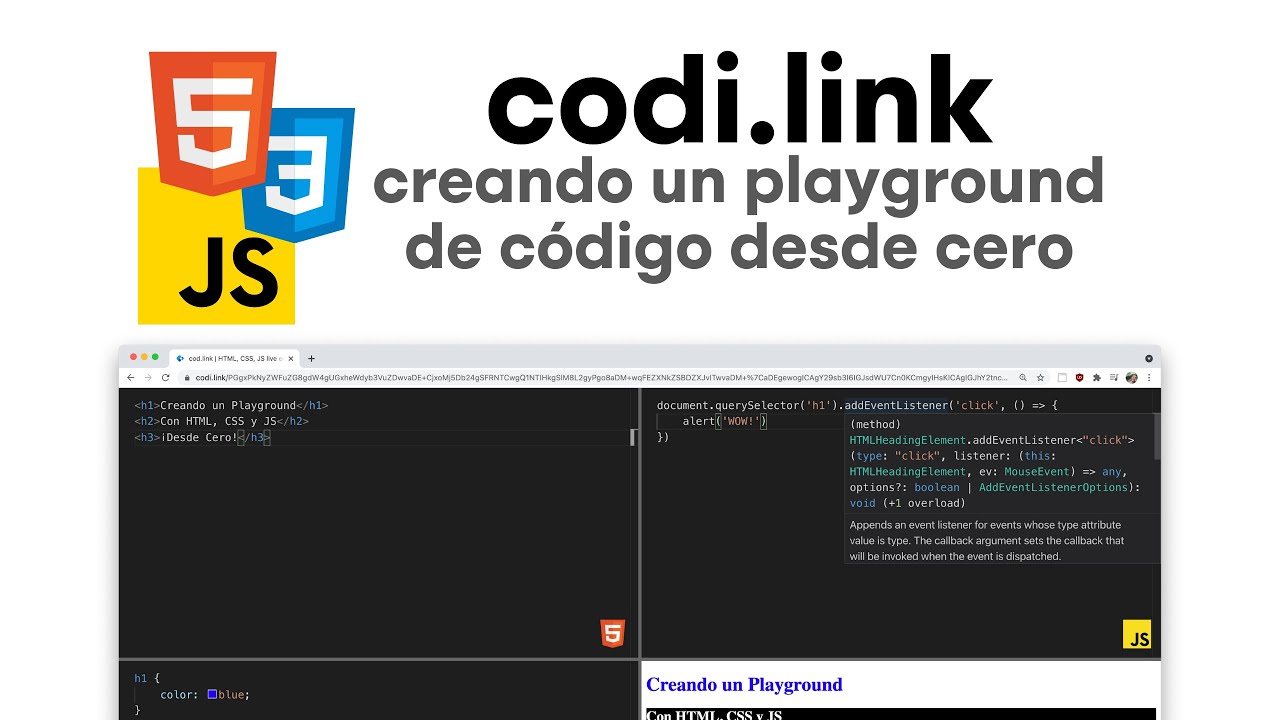Screen dimensions: 1280x720
Task: Click the 'h1 {' selector in CSS editor
Action: tap(147, 678)
